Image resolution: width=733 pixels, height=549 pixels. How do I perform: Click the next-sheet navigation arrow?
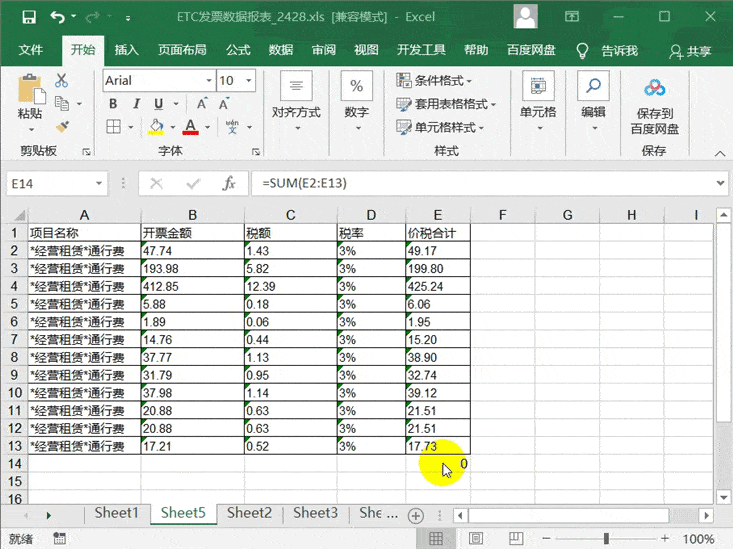48,515
